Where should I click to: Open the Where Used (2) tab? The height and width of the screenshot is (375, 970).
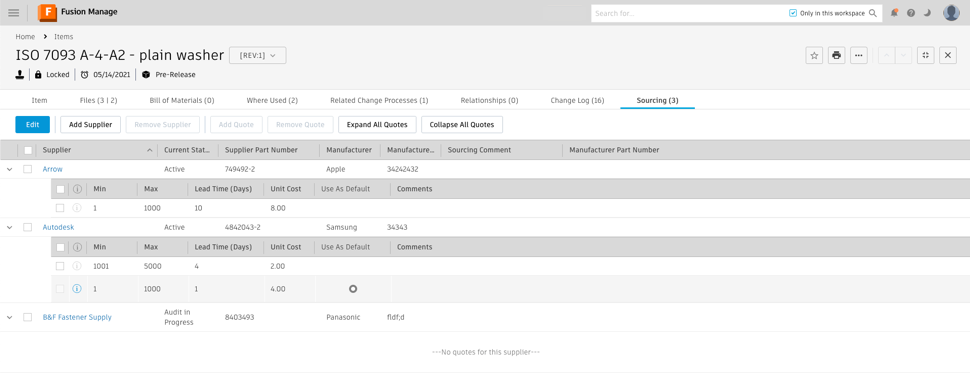click(272, 100)
